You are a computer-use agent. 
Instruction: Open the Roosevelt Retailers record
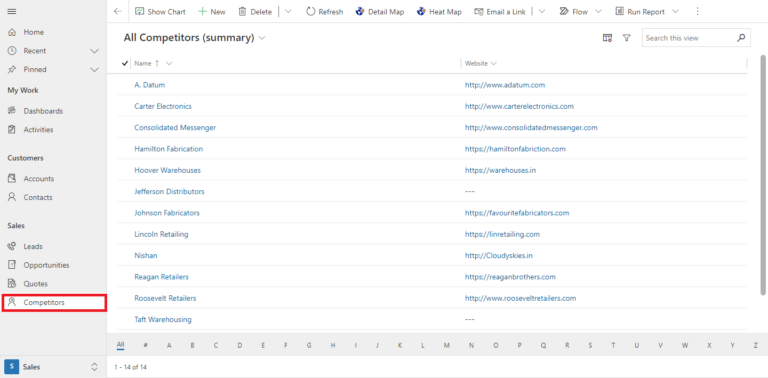coord(165,298)
